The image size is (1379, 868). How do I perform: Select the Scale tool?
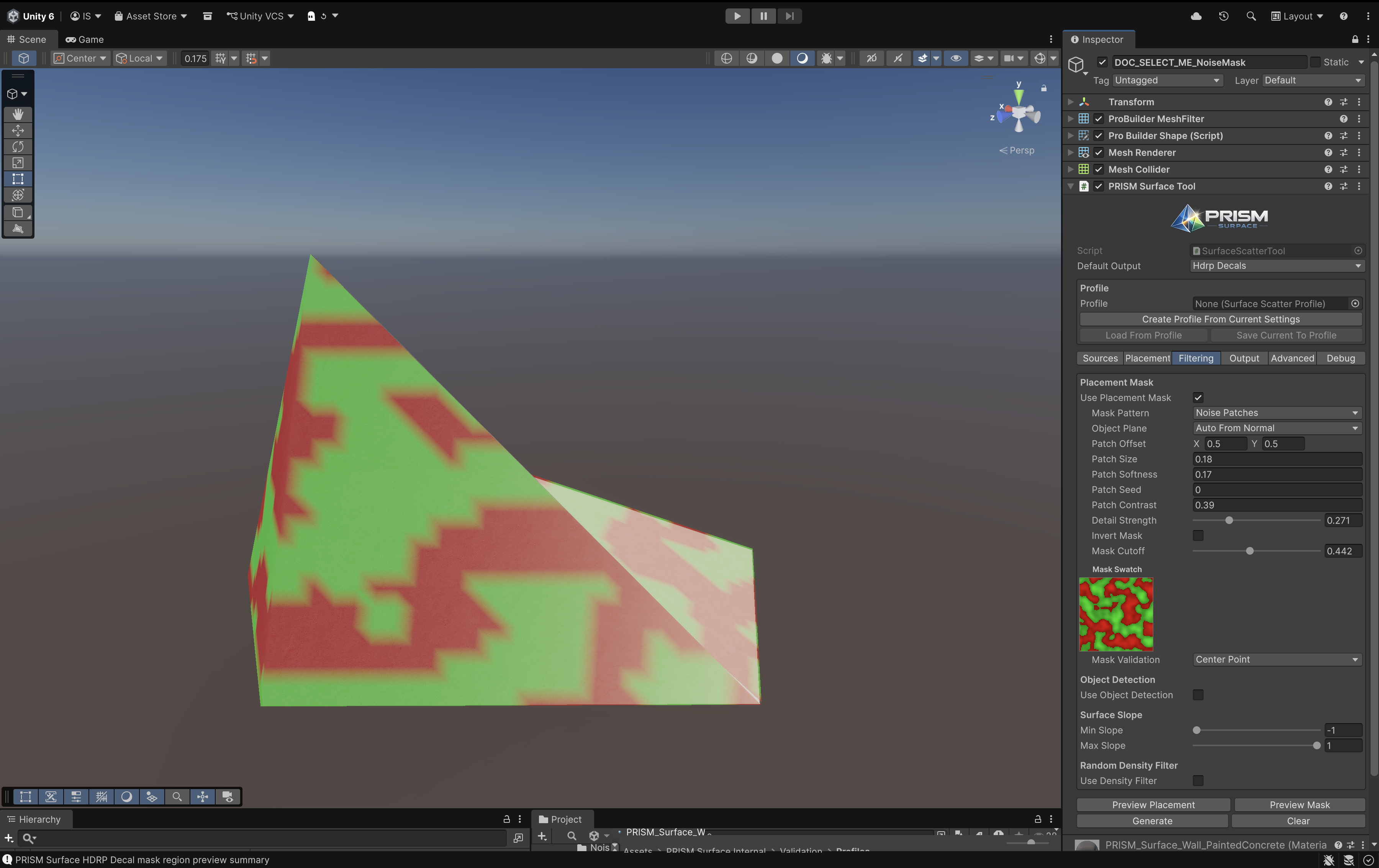click(18, 163)
